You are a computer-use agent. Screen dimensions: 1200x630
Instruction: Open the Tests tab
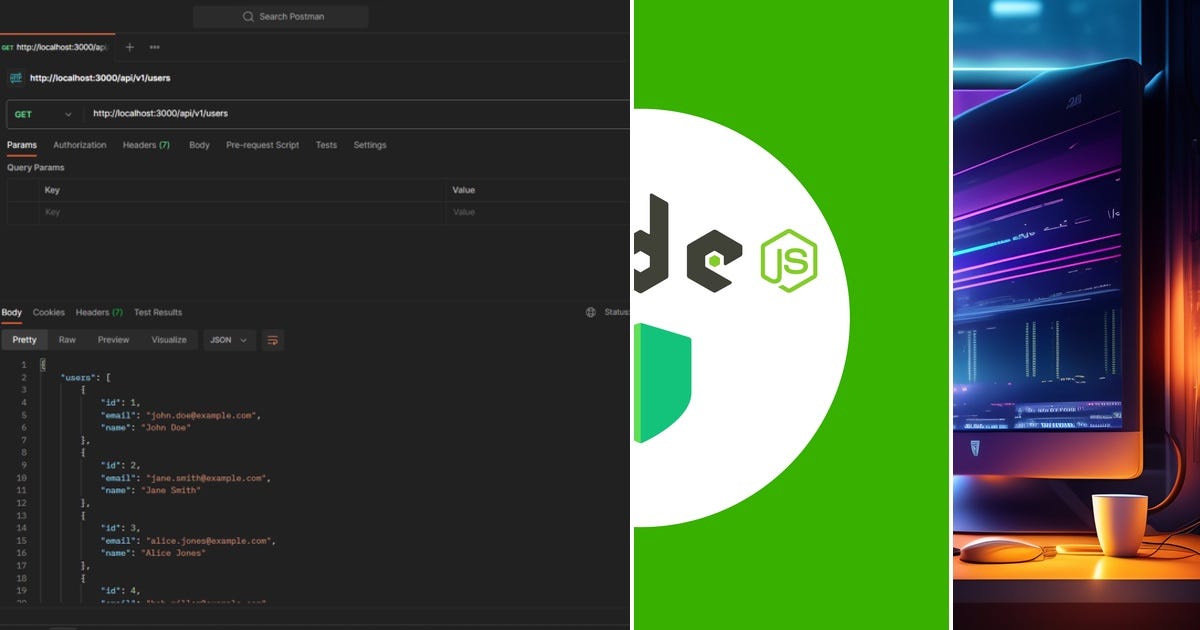point(326,145)
